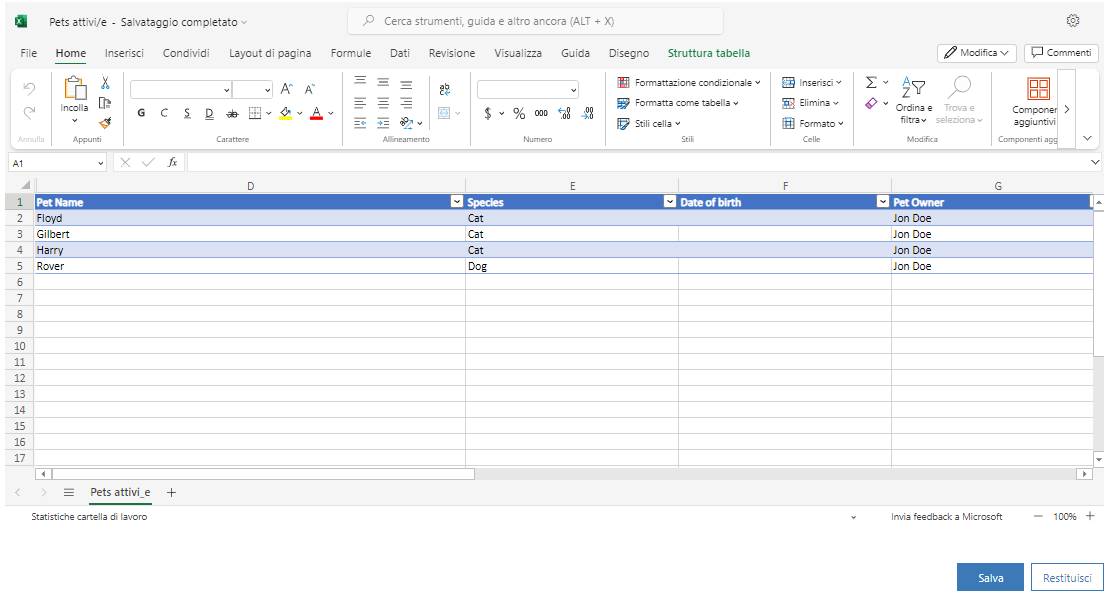Click Statistiche cartella di lavoro

[89, 517]
